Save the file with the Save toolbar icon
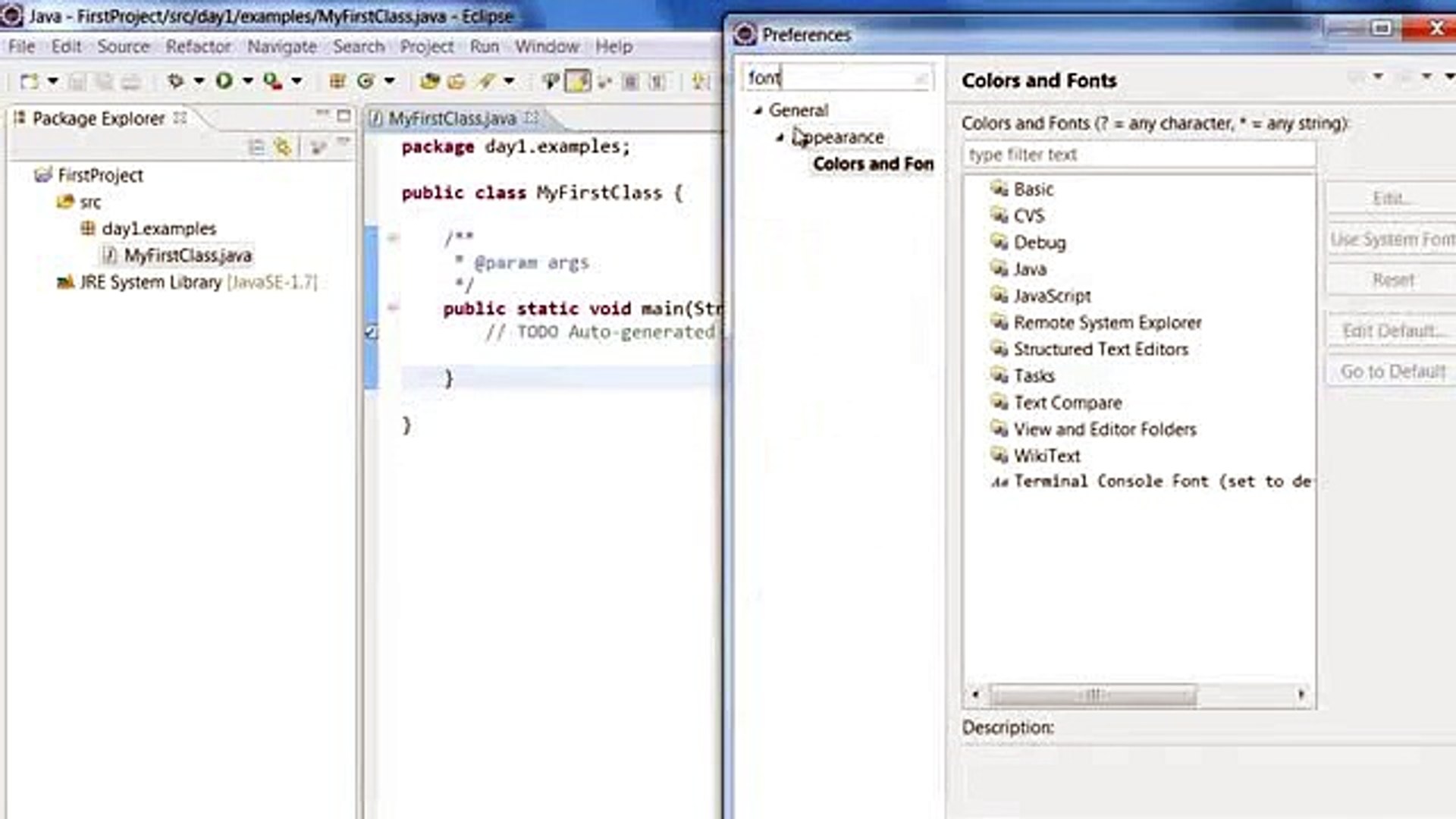 [77, 80]
